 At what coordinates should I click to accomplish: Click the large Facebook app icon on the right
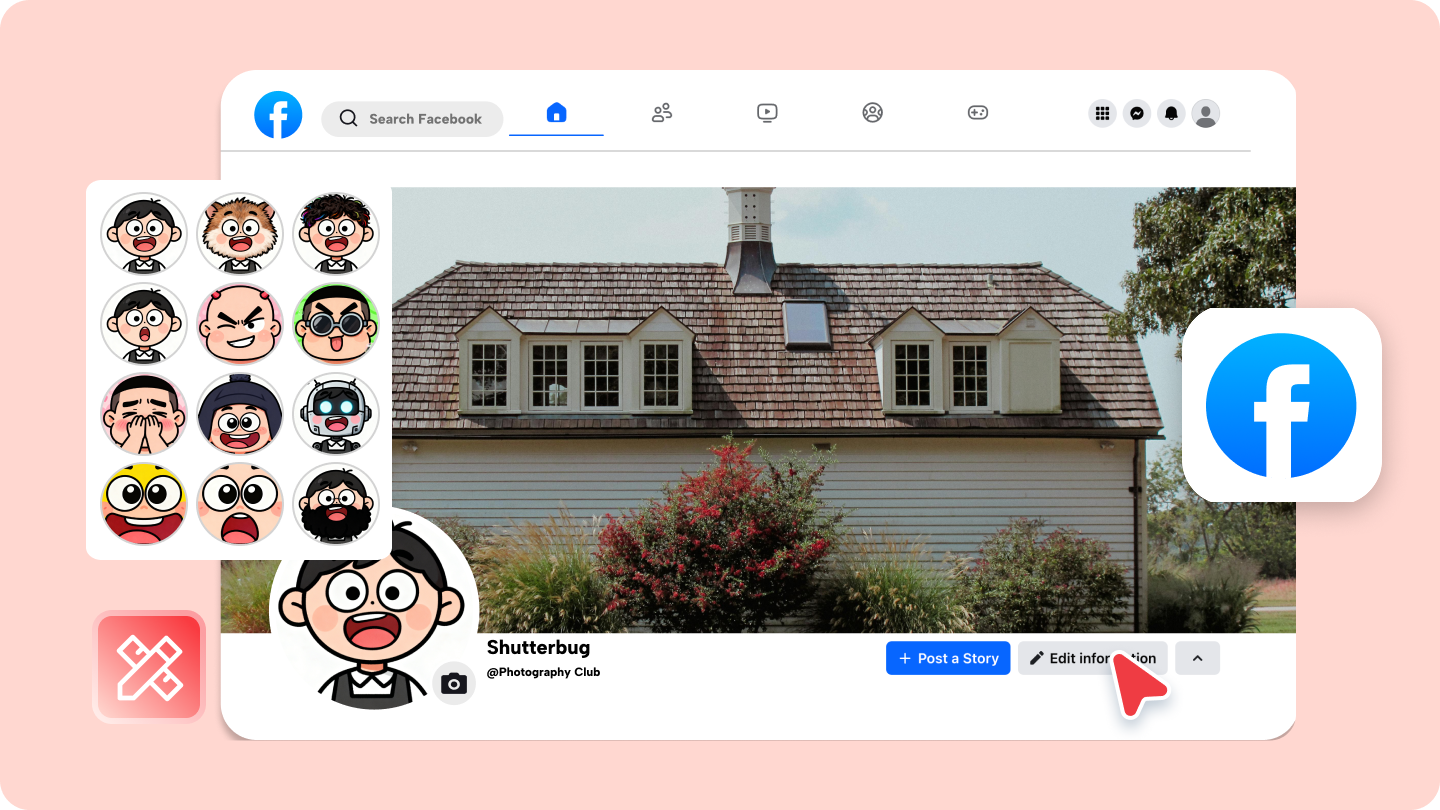tap(1281, 404)
